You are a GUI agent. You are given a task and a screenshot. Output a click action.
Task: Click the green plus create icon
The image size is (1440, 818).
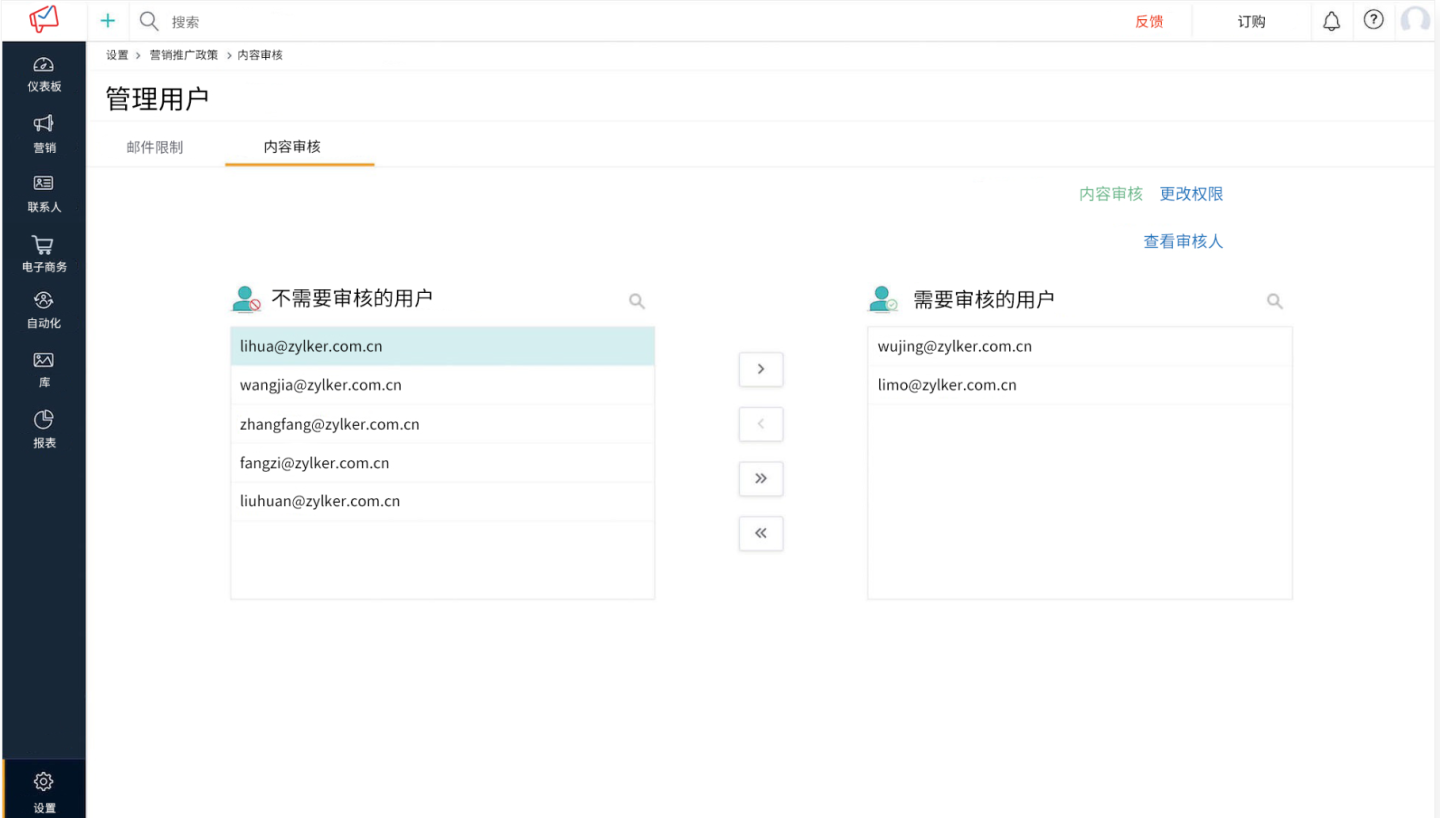(108, 21)
